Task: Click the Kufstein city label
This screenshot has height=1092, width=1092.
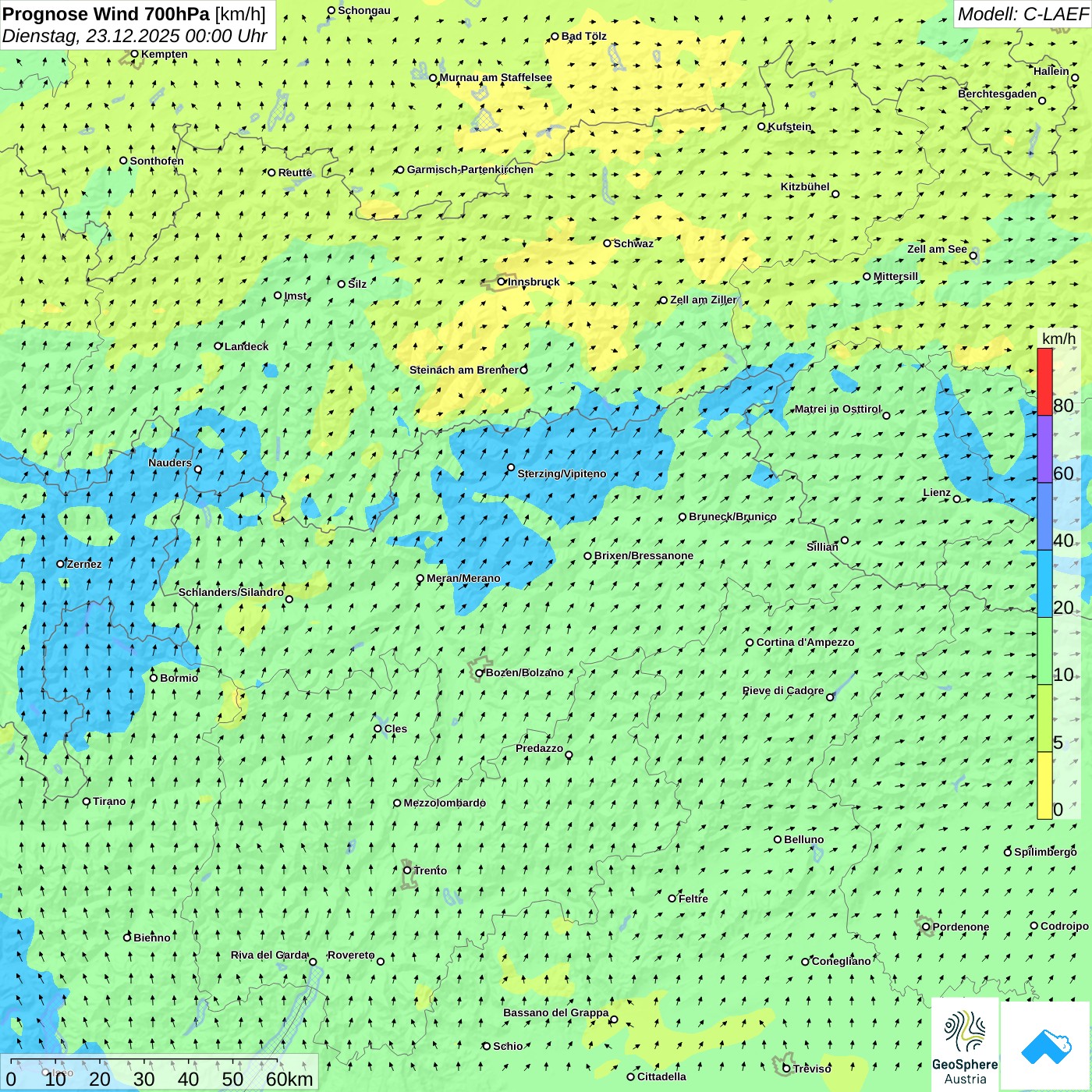Action: (x=789, y=126)
